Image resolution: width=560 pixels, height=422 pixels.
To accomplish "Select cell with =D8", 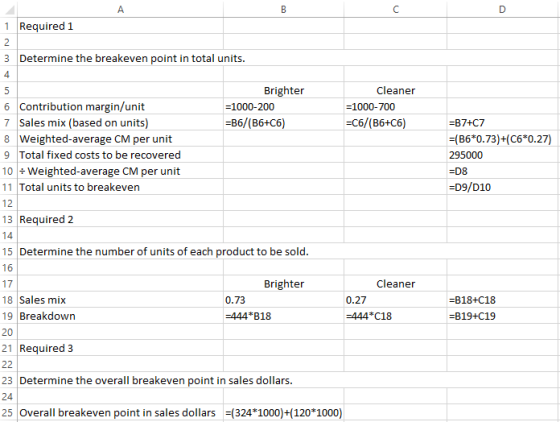I will click(x=503, y=171).
